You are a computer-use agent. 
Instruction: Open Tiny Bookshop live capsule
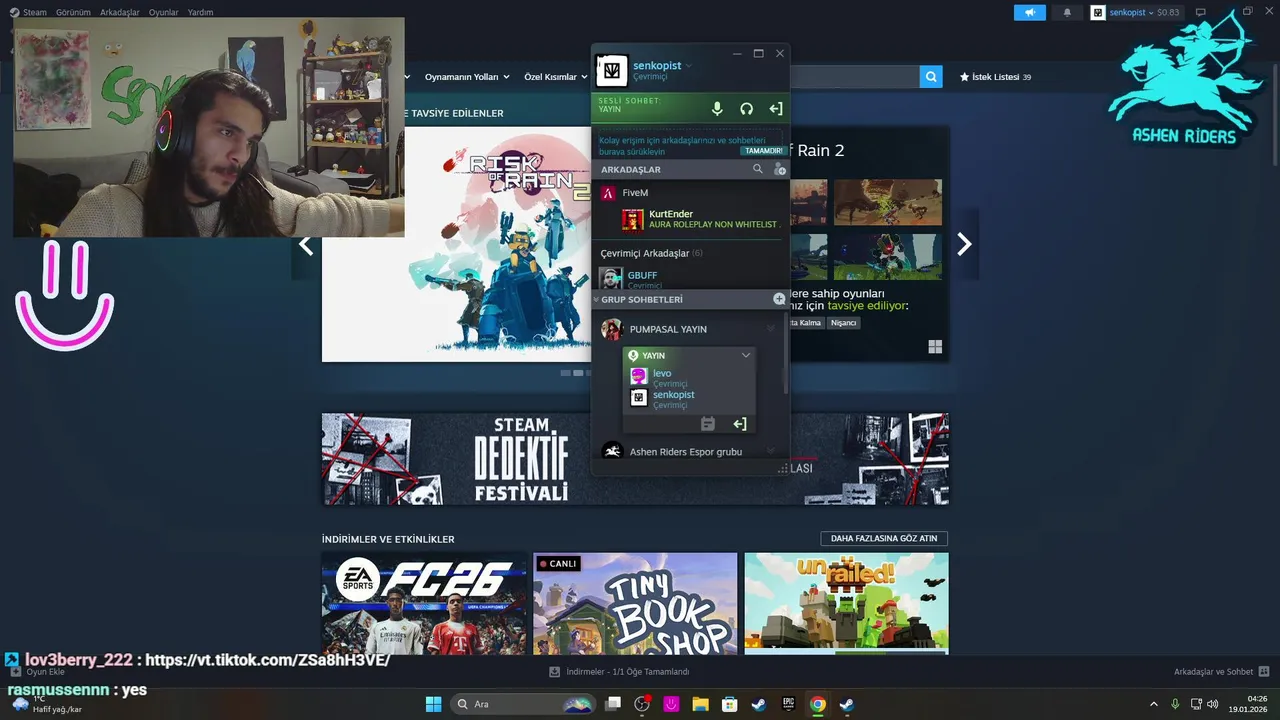pos(635,603)
